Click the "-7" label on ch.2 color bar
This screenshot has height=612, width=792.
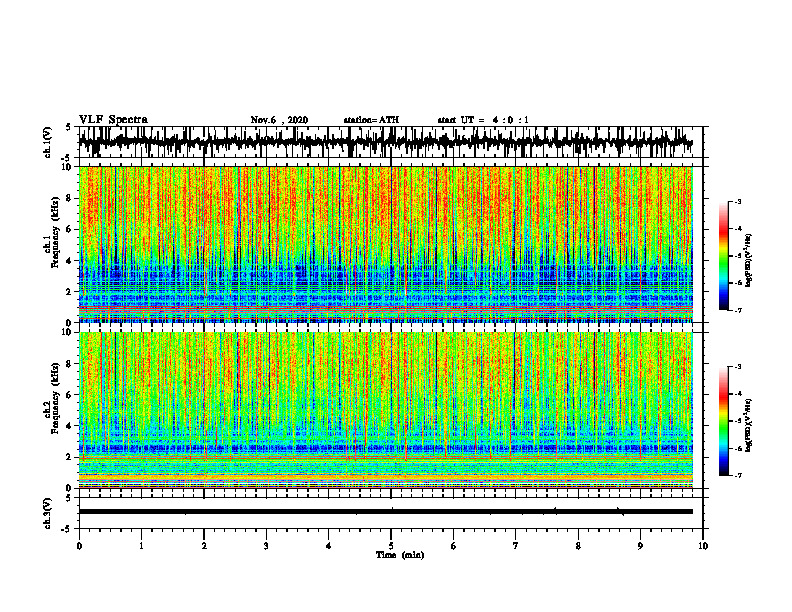point(737,476)
